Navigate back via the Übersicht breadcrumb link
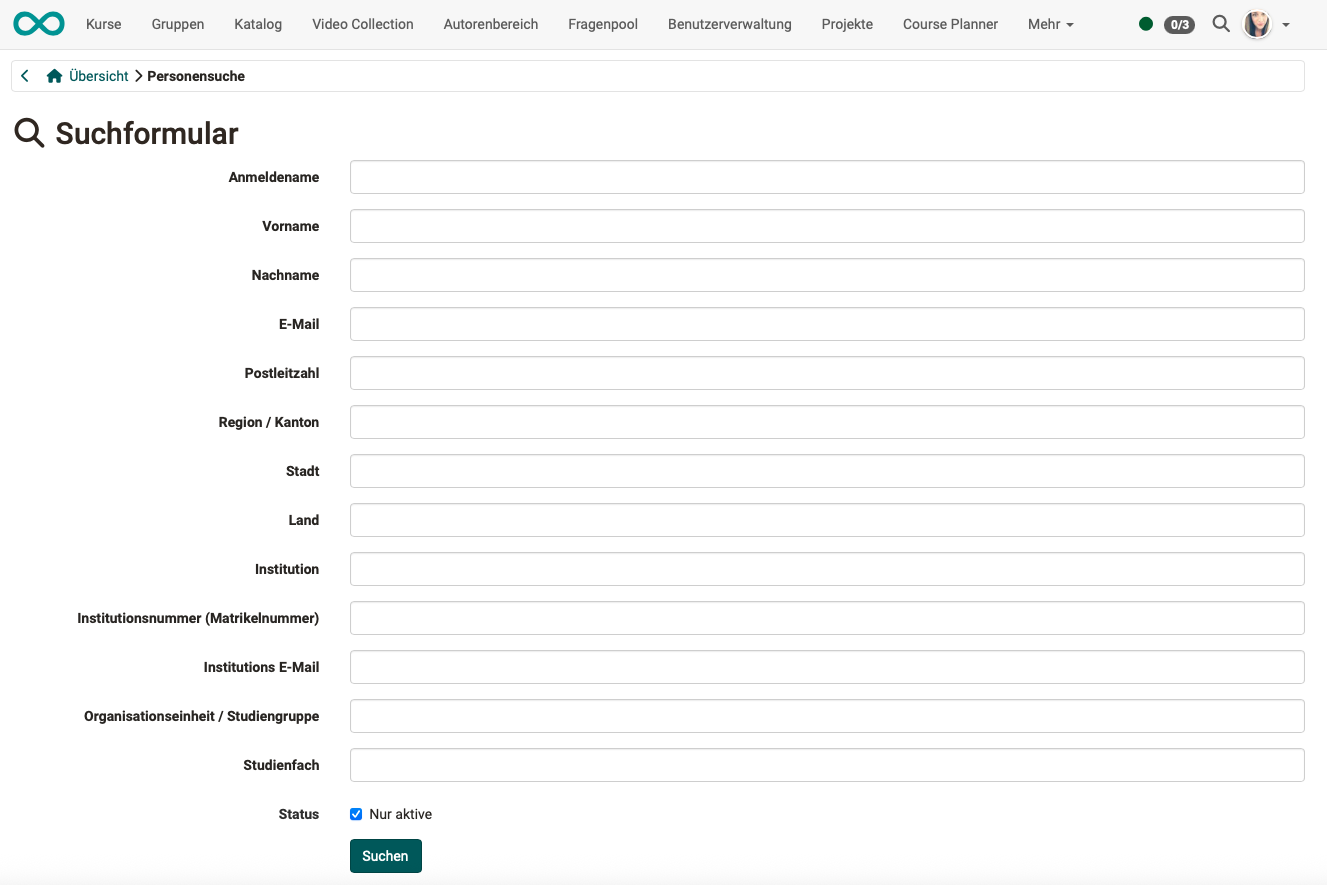The width and height of the screenshot is (1327, 885). 97,75
